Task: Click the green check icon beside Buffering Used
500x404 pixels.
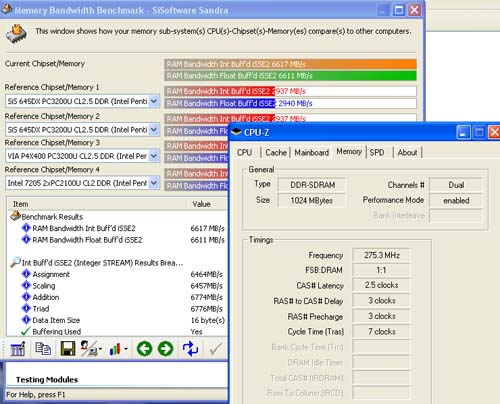Action: (26, 331)
